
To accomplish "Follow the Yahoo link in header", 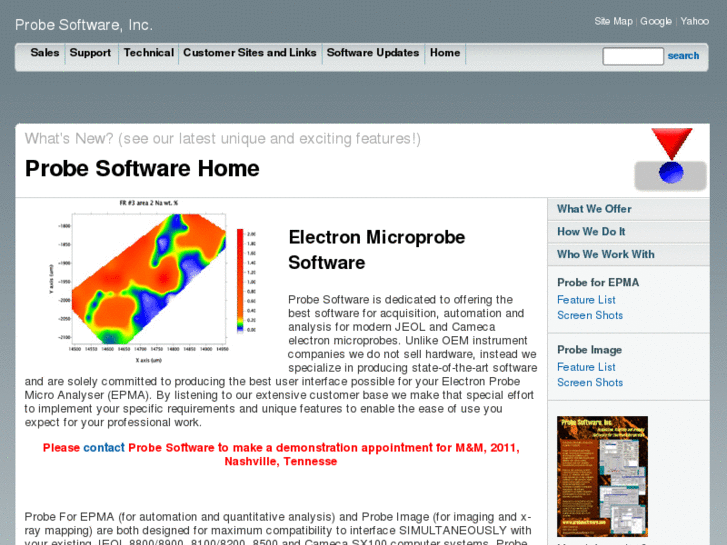I will [694, 21].
